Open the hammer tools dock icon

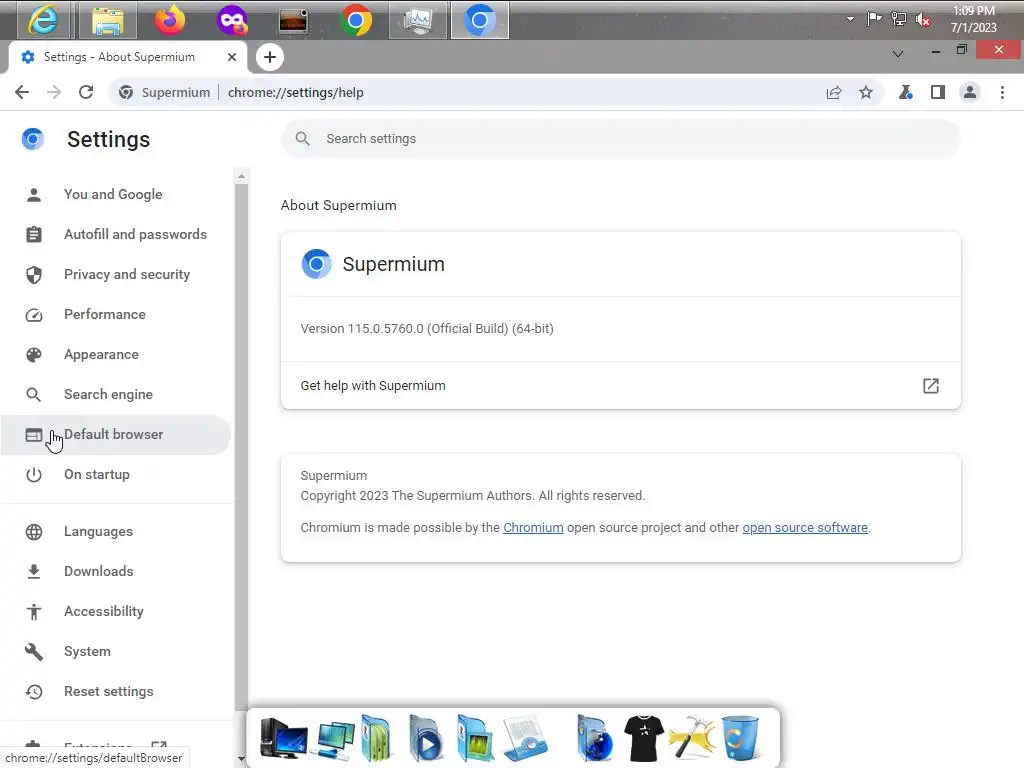click(x=692, y=738)
